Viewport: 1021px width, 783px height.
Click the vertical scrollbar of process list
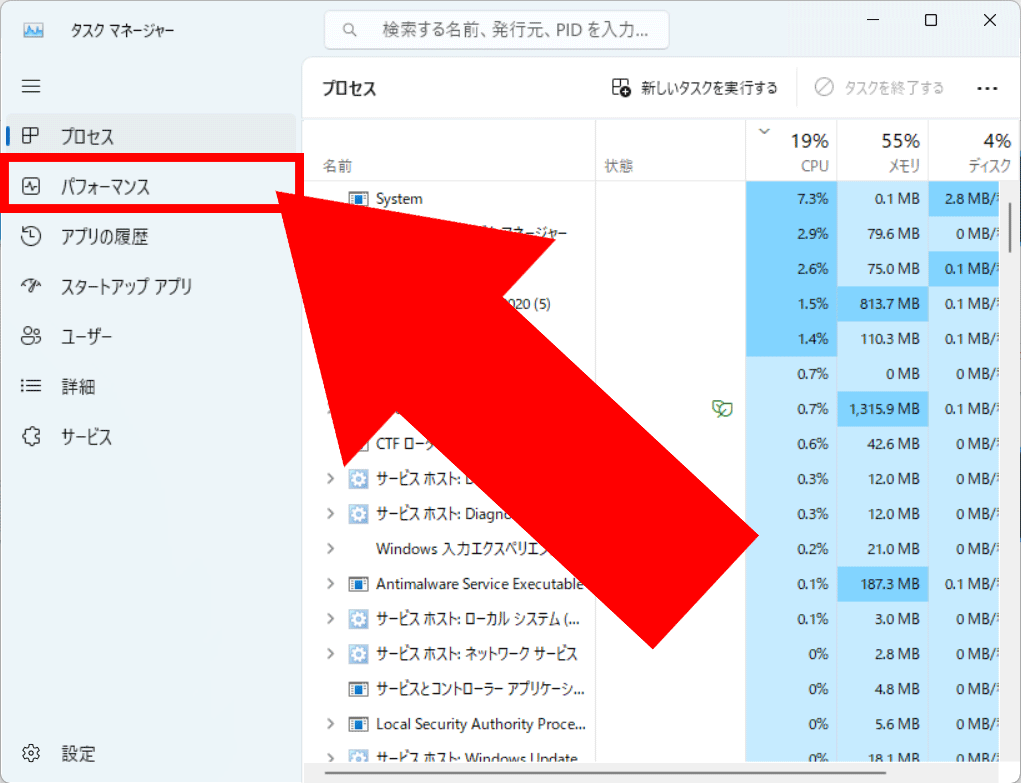1010,228
